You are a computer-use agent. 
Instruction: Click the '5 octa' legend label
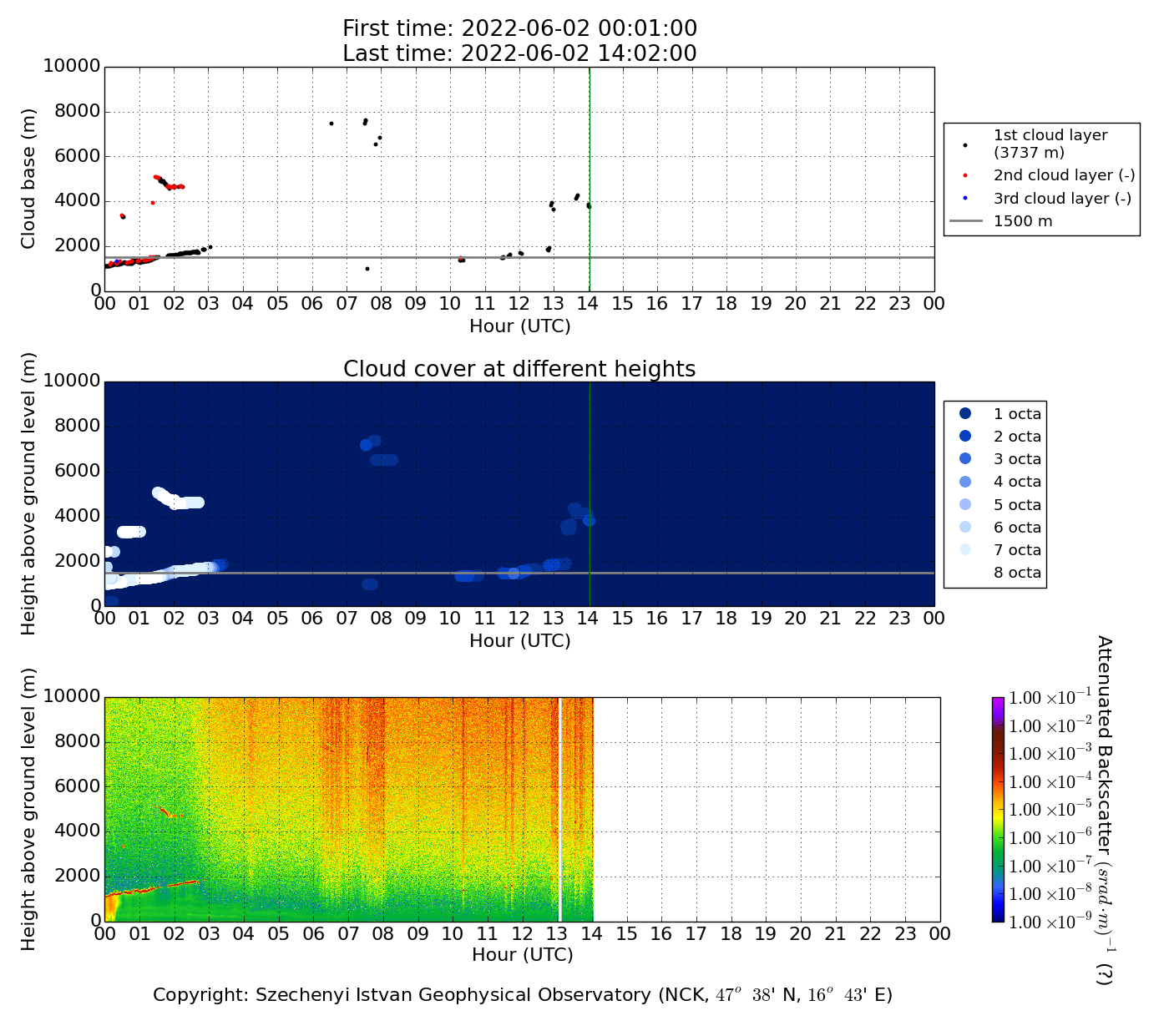pos(1017,505)
